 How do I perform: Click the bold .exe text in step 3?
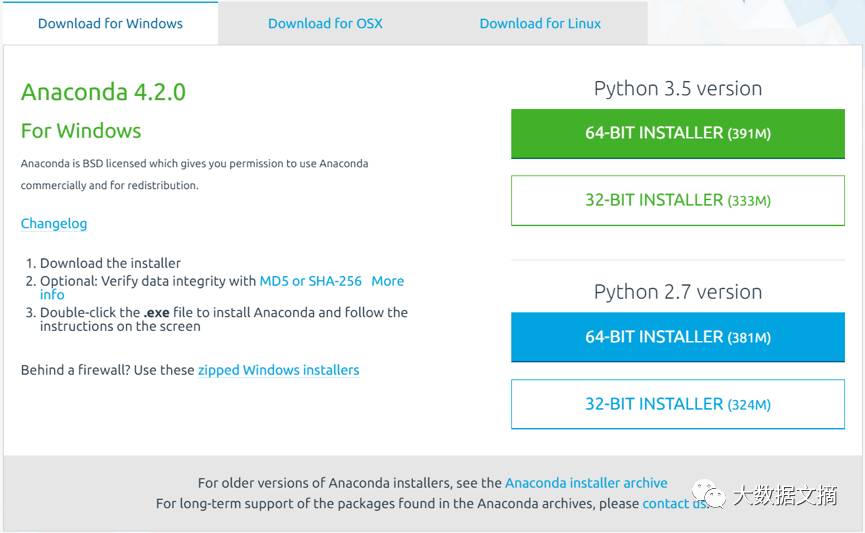coord(157,312)
